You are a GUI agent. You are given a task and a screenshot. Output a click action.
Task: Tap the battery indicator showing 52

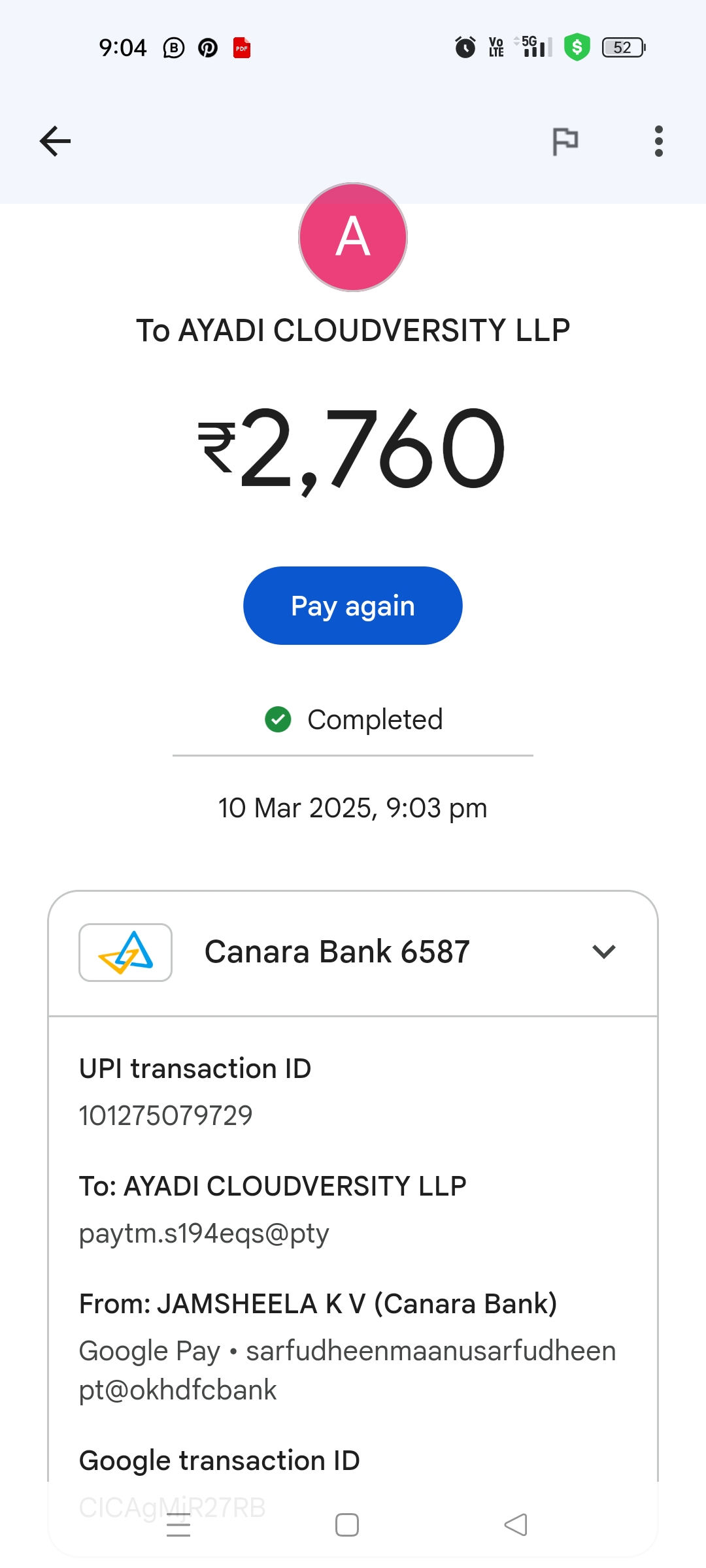click(624, 47)
